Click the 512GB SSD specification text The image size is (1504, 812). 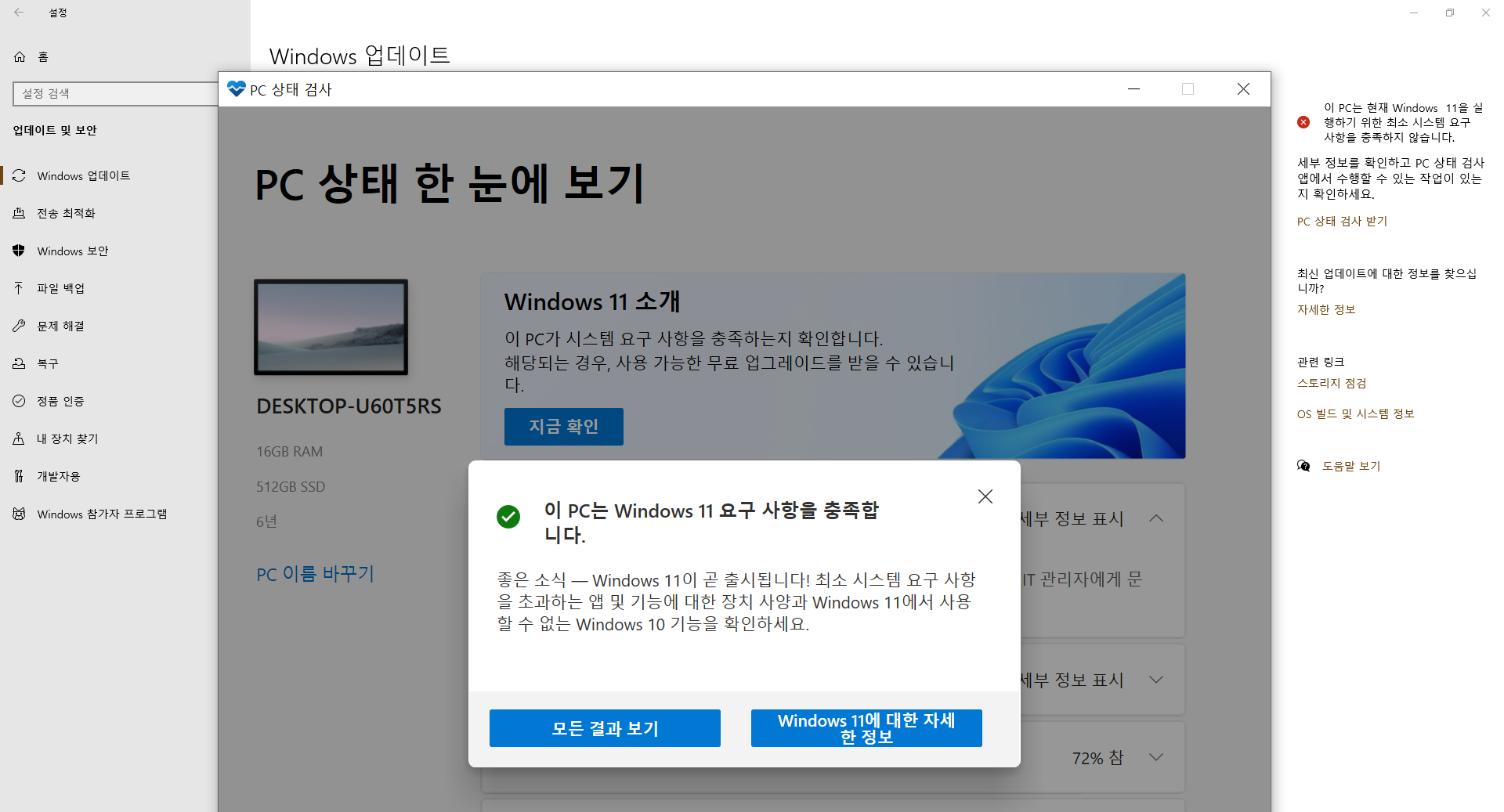[291, 487]
